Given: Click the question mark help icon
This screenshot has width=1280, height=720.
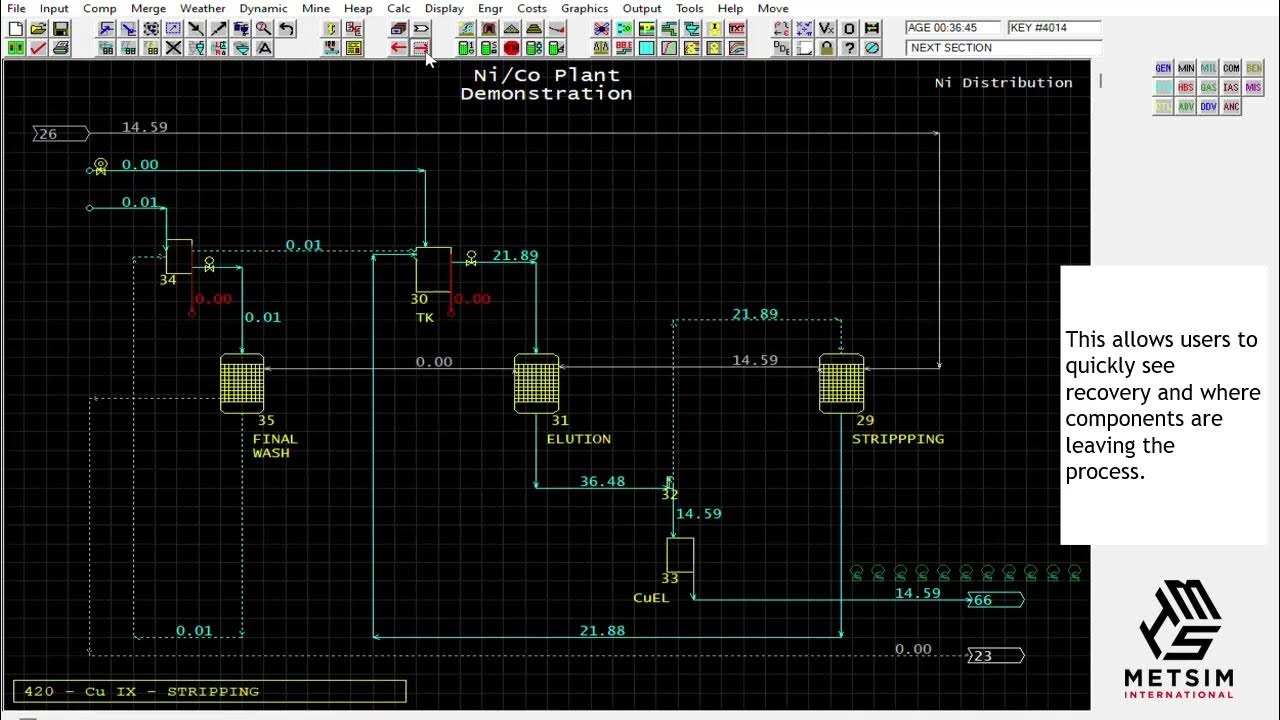Looking at the screenshot, I should click(x=849, y=48).
